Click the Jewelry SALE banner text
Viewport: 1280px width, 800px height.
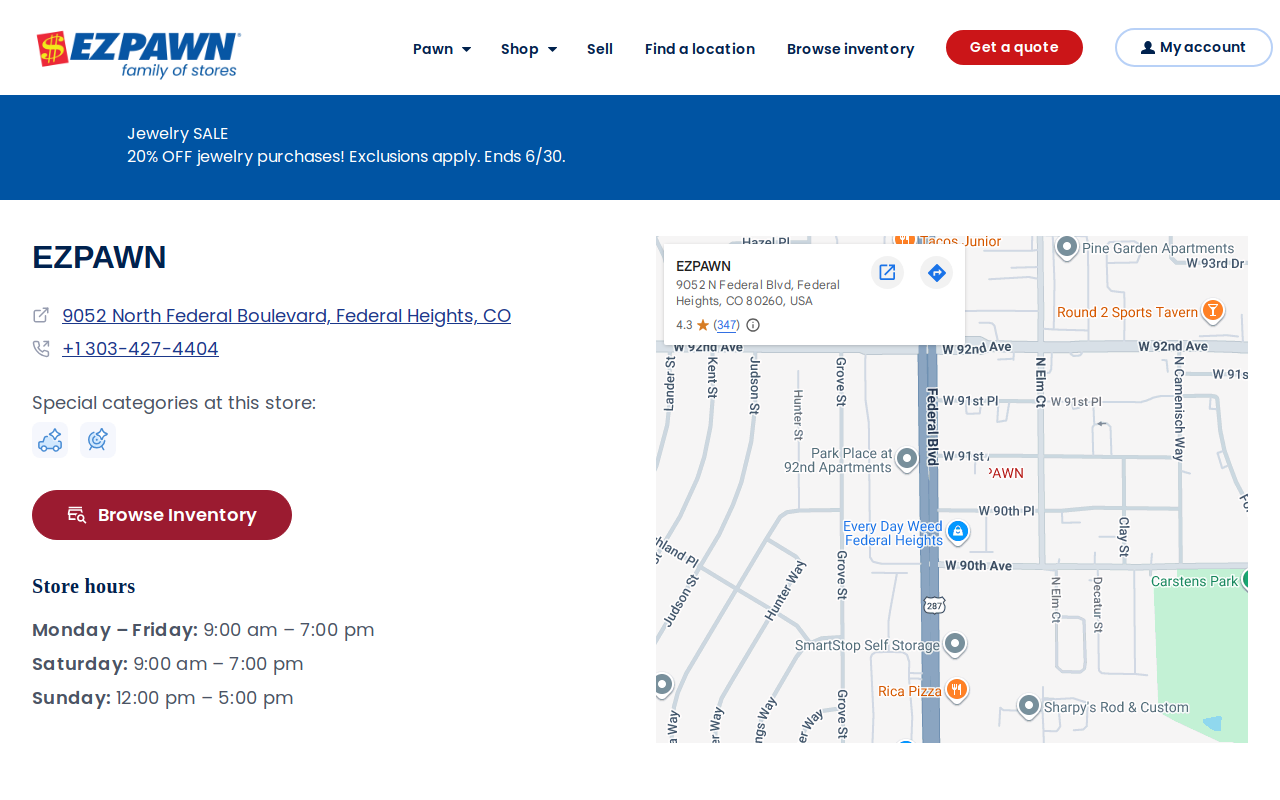[x=178, y=134]
